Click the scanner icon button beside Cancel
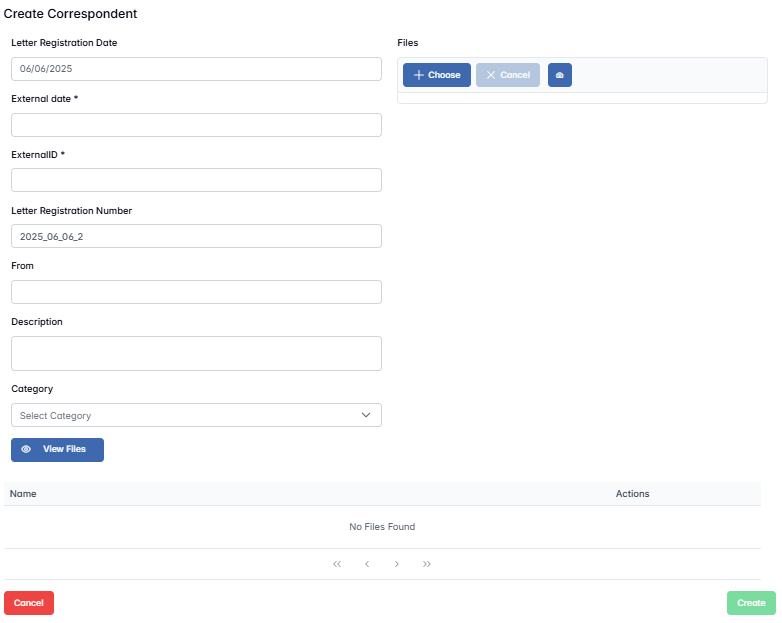The image size is (782, 623). [560, 75]
